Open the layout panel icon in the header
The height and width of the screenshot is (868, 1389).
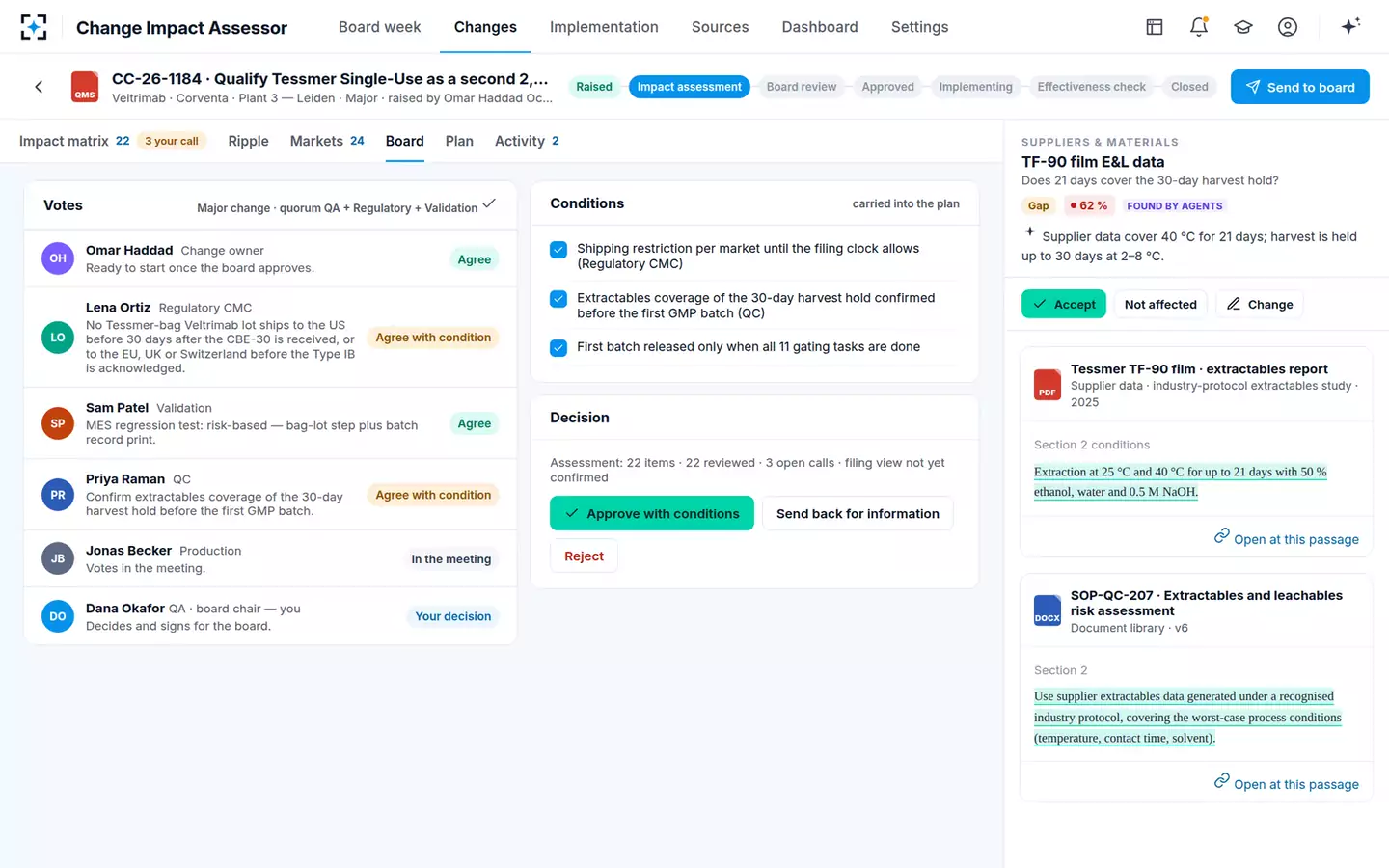[1155, 27]
